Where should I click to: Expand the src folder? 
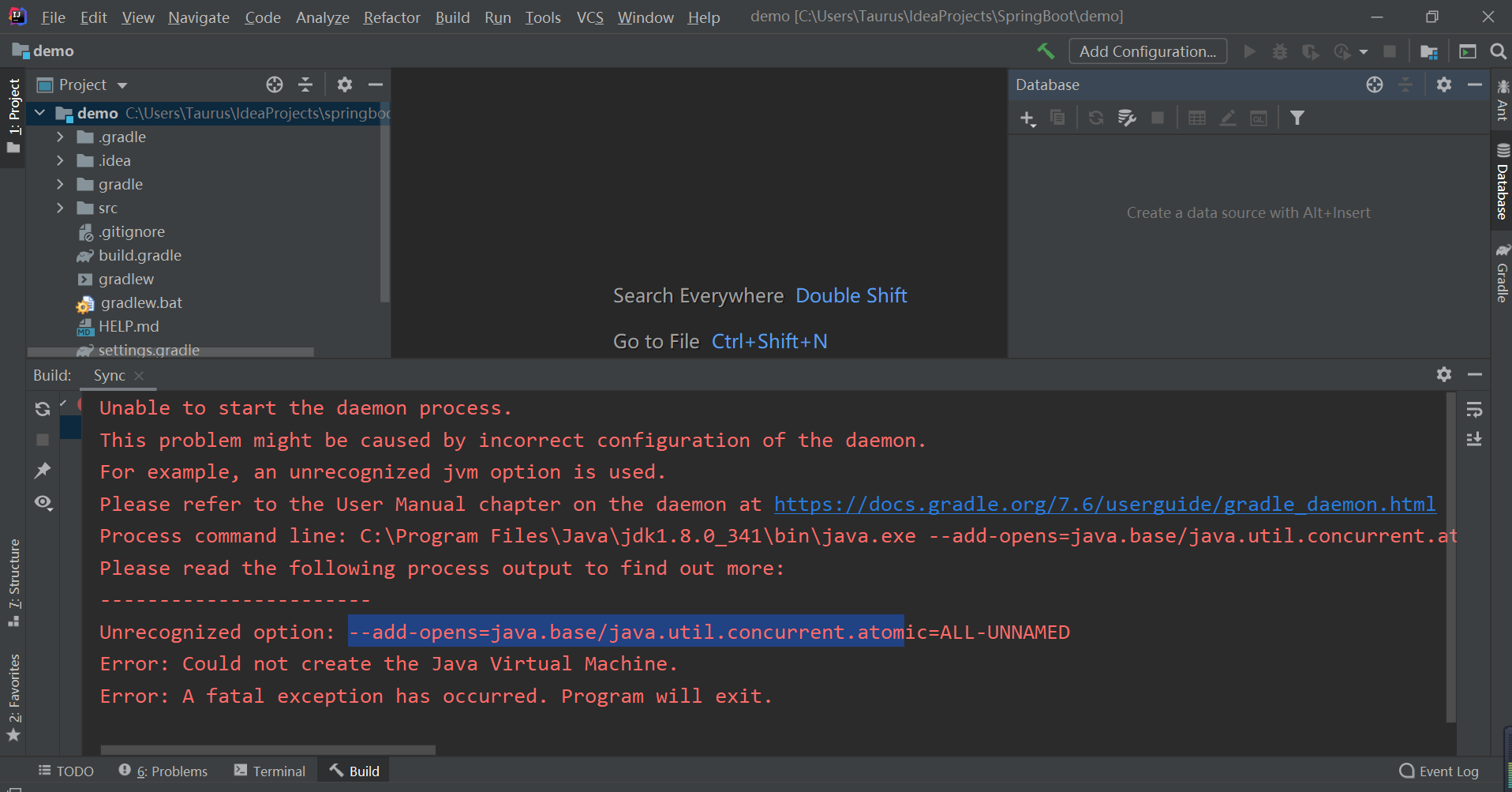[60, 208]
